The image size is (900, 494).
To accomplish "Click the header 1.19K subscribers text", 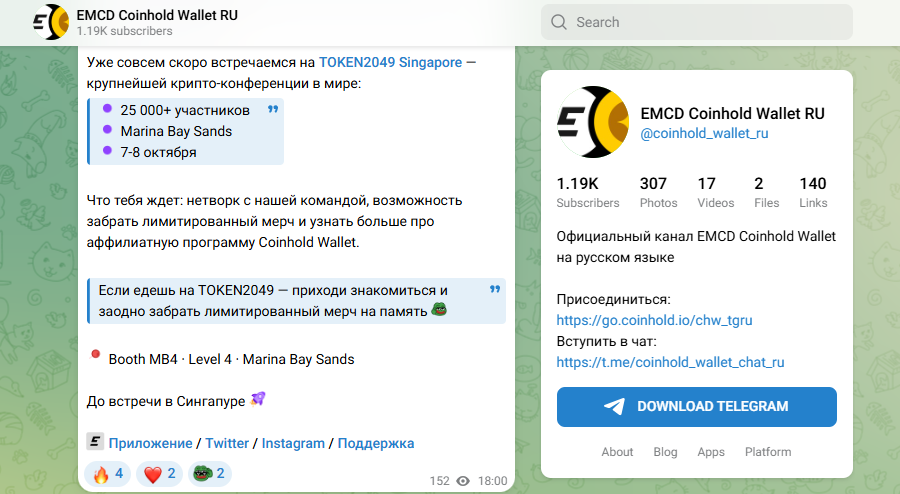I will pos(125,31).
